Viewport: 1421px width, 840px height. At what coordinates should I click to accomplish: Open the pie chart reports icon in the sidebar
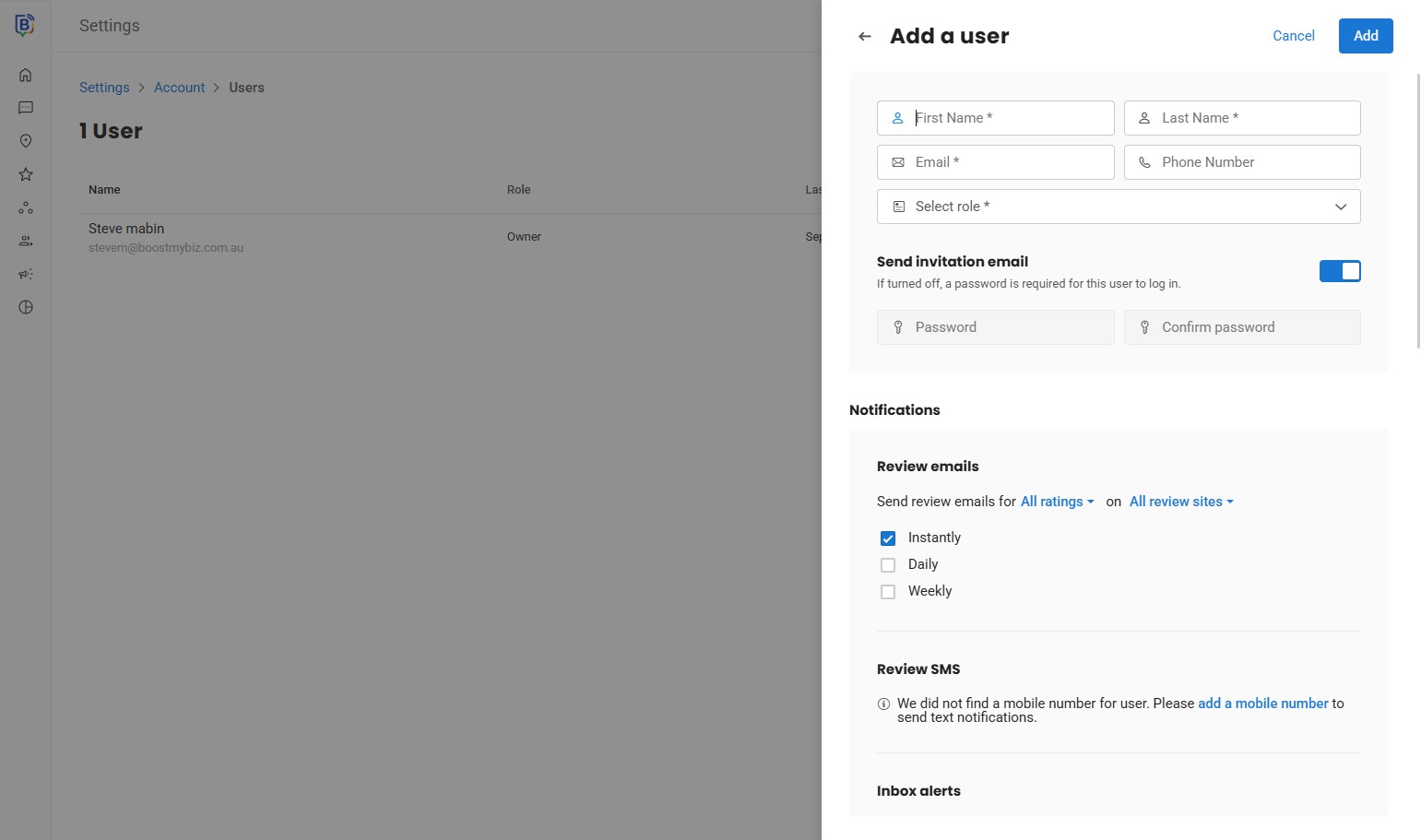coord(26,308)
